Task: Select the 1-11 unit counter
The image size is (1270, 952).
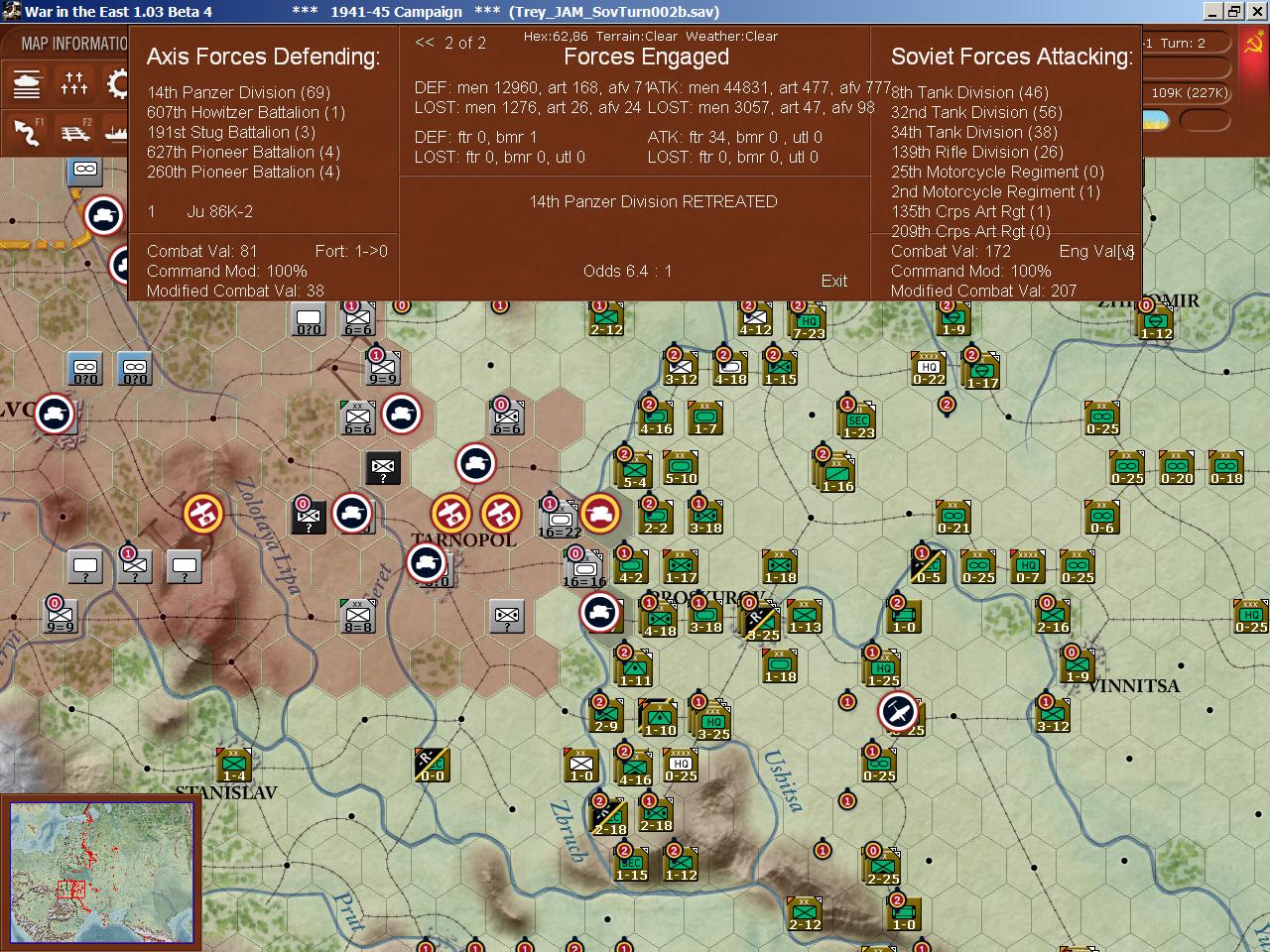Action: pyautogui.click(x=634, y=668)
